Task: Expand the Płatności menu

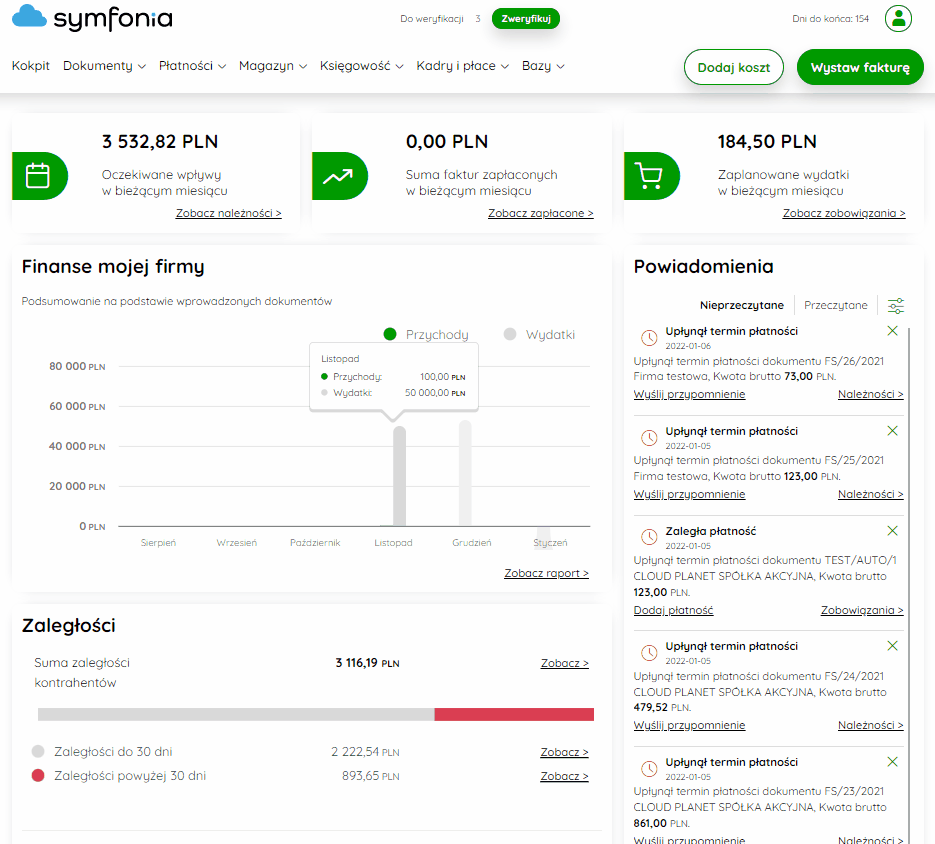Action: tap(192, 66)
